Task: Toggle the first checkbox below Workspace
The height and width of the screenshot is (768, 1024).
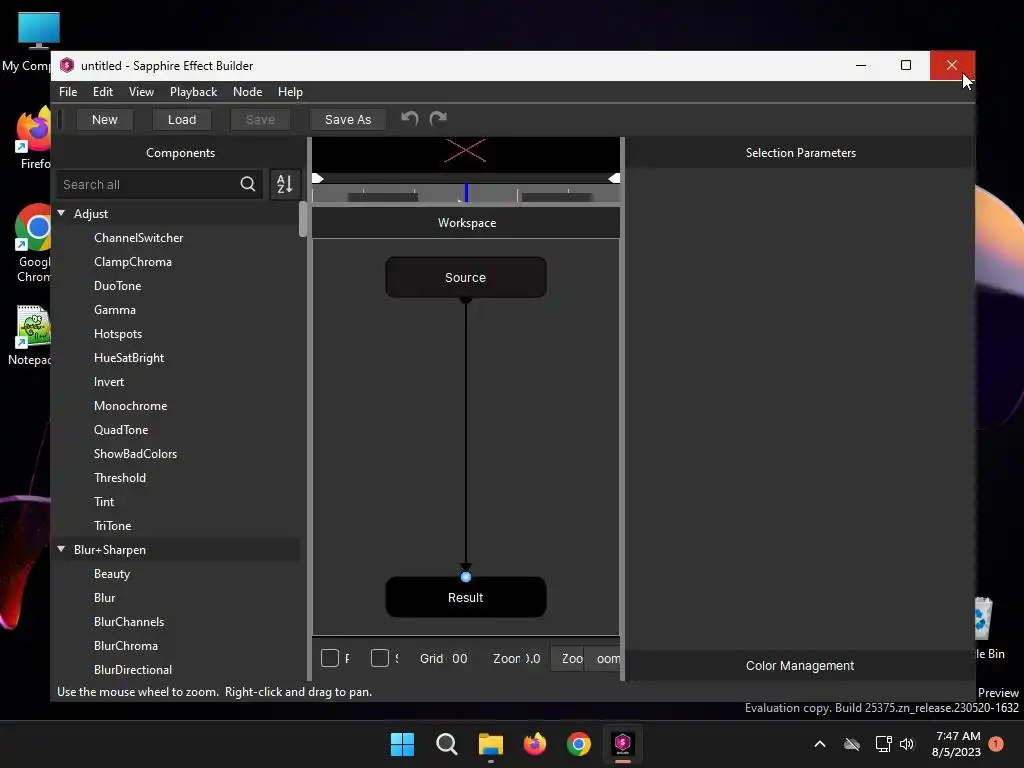Action: [330, 658]
